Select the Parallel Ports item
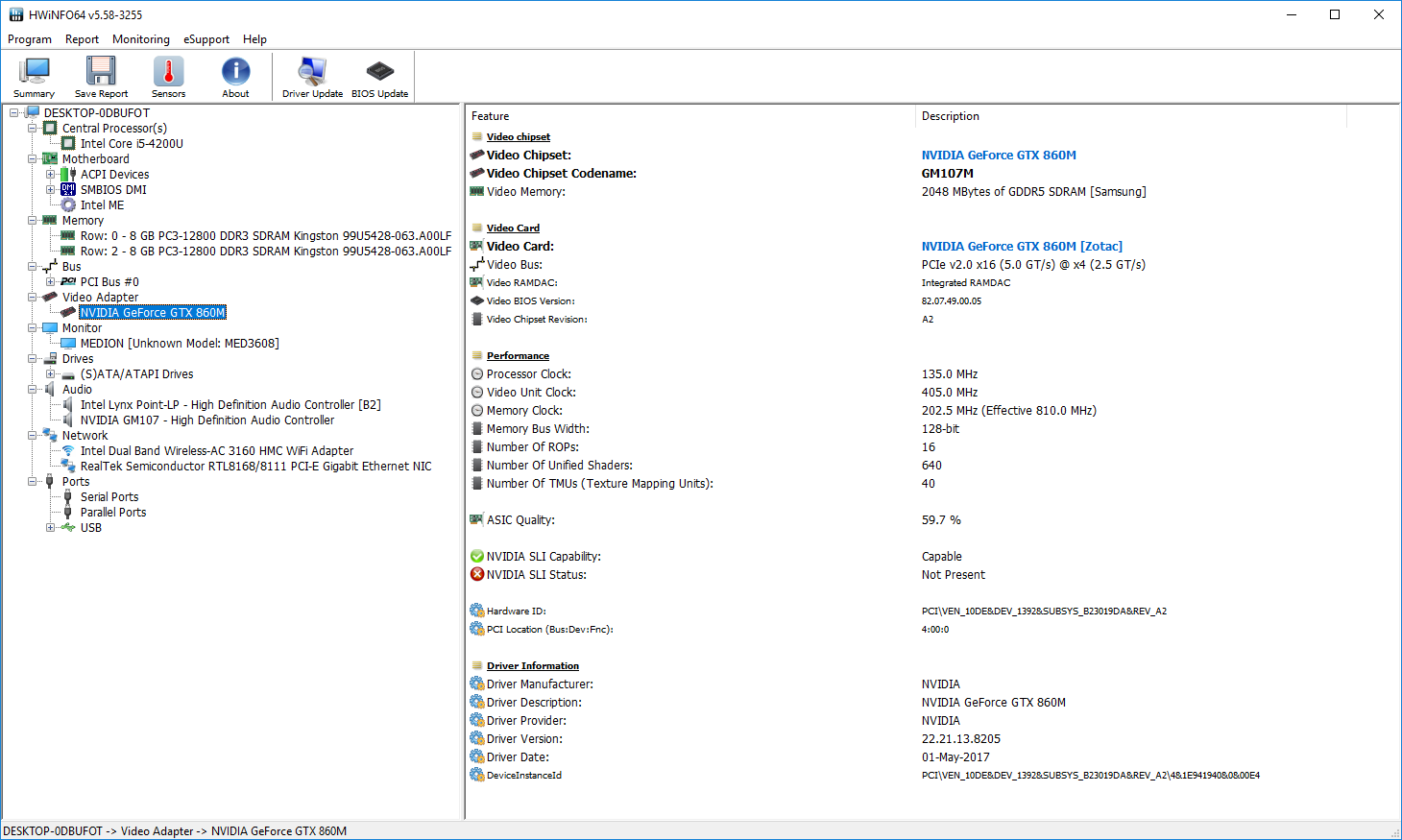The image size is (1402, 840). [113, 512]
